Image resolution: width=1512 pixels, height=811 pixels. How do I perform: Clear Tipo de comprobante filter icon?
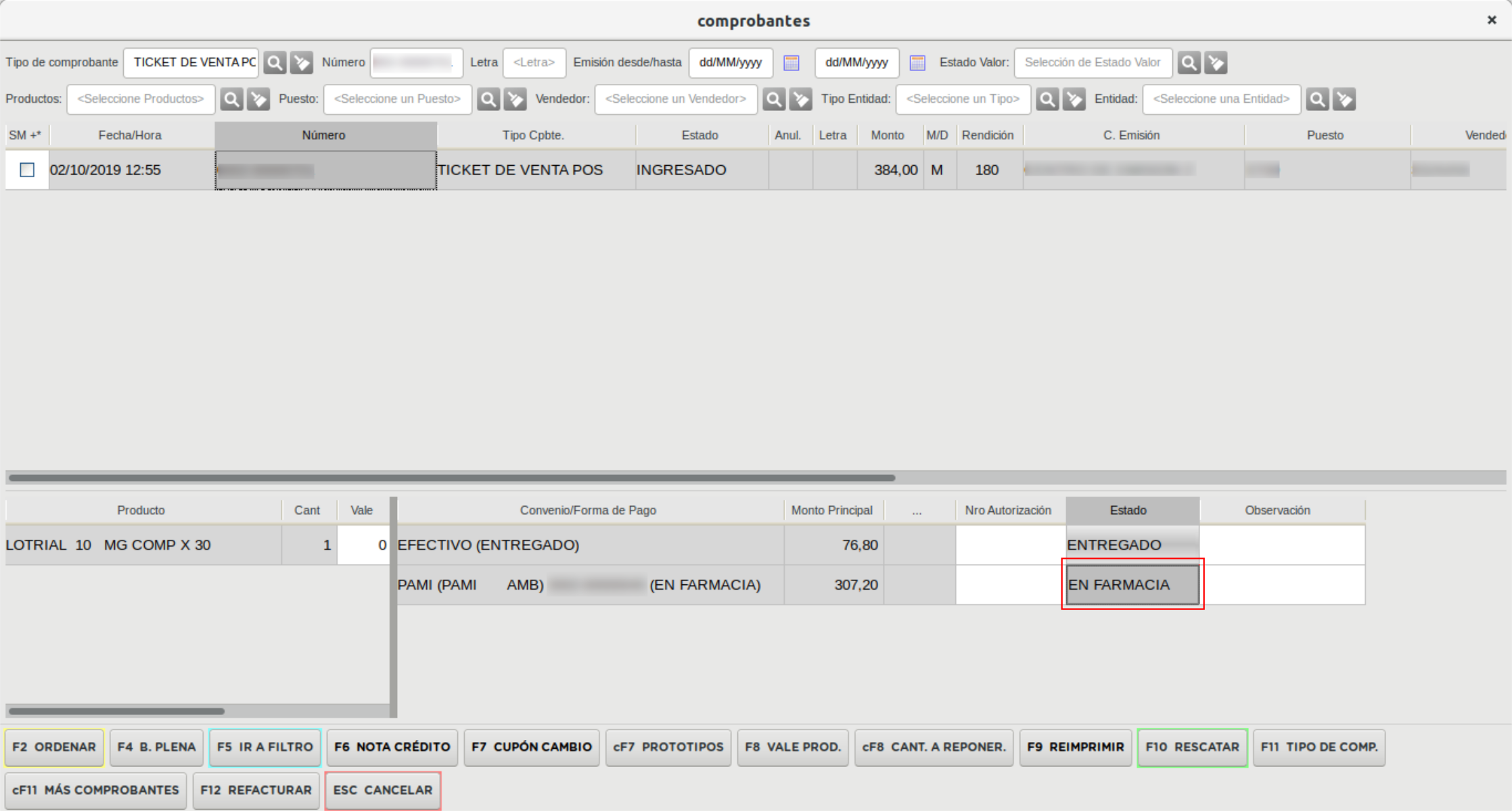(x=302, y=63)
